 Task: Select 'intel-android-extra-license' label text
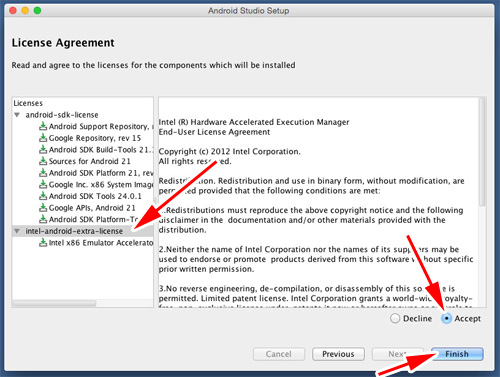tap(74, 231)
